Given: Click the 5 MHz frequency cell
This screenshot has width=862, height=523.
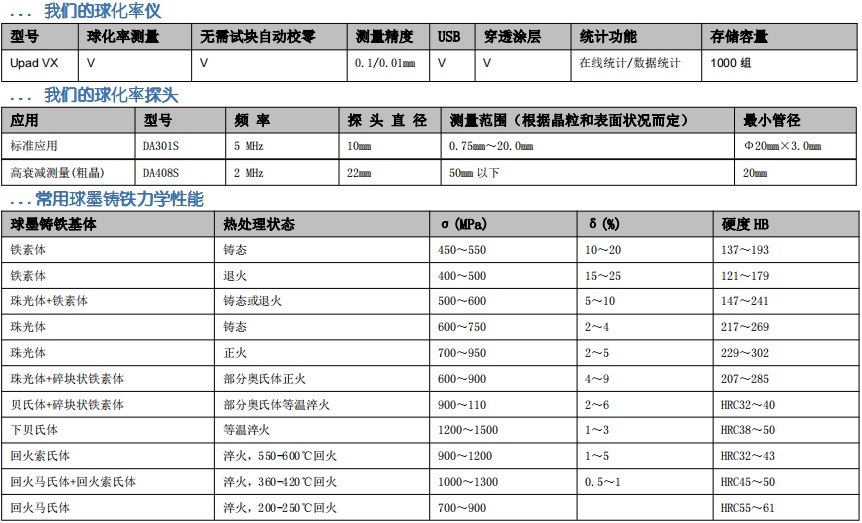Looking at the screenshot, I should coord(251,146).
